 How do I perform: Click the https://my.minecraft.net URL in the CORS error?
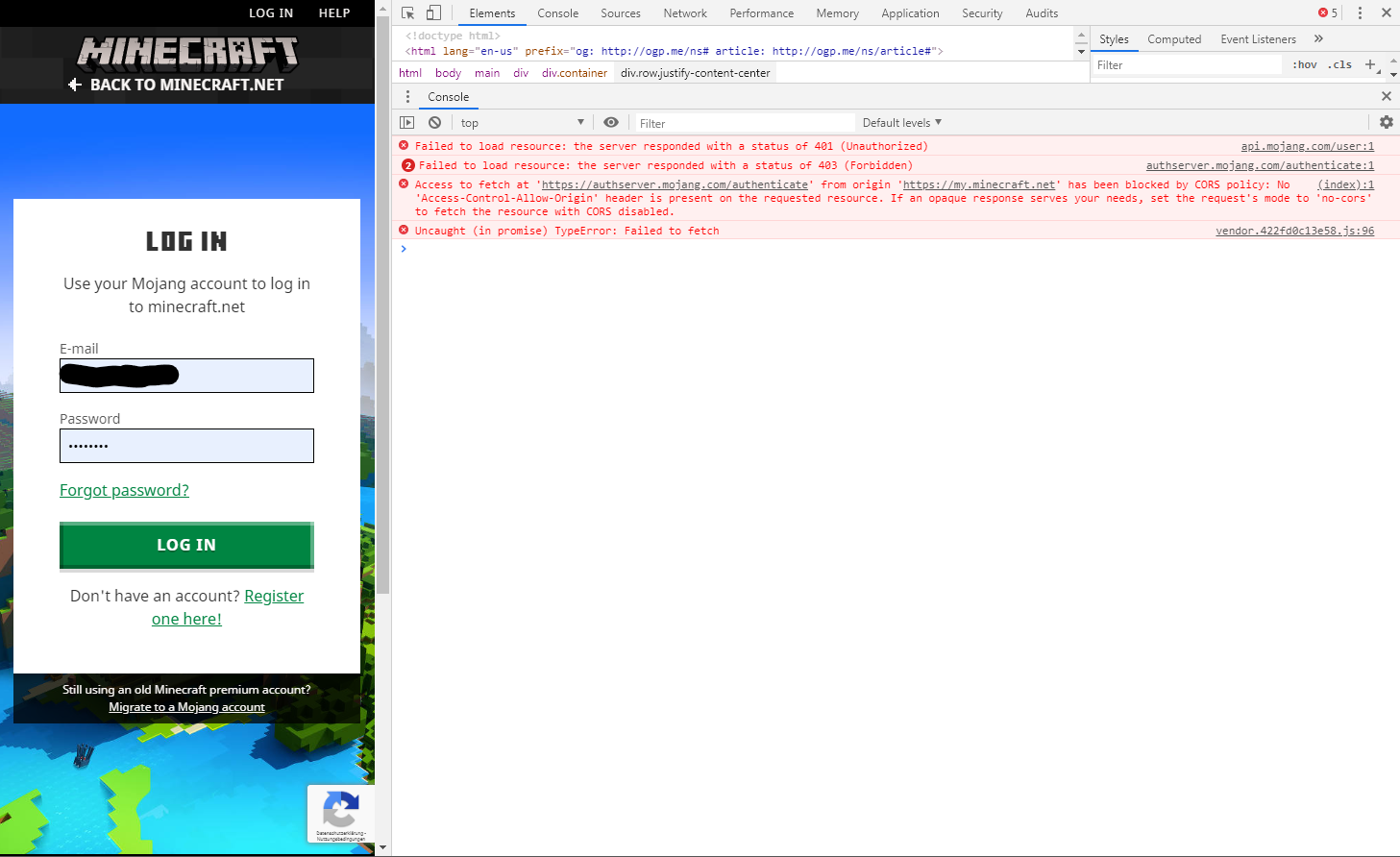[x=979, y=184]
